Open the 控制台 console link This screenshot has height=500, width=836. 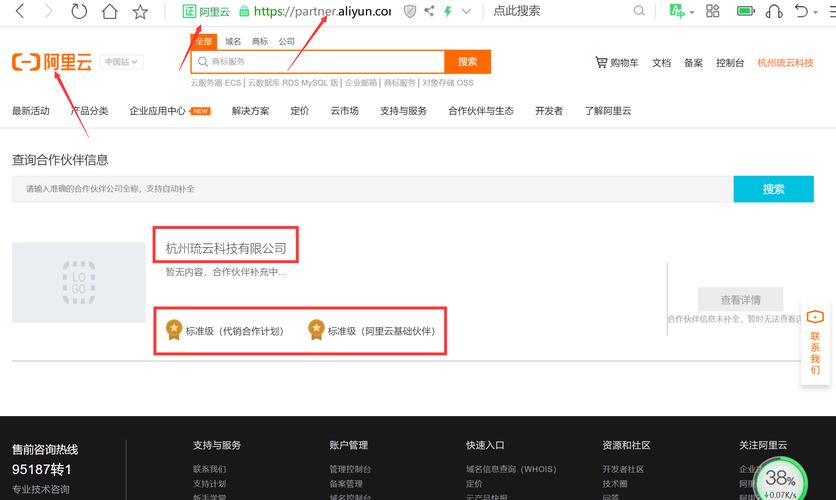pyautogui.click(x=730, y=63)
